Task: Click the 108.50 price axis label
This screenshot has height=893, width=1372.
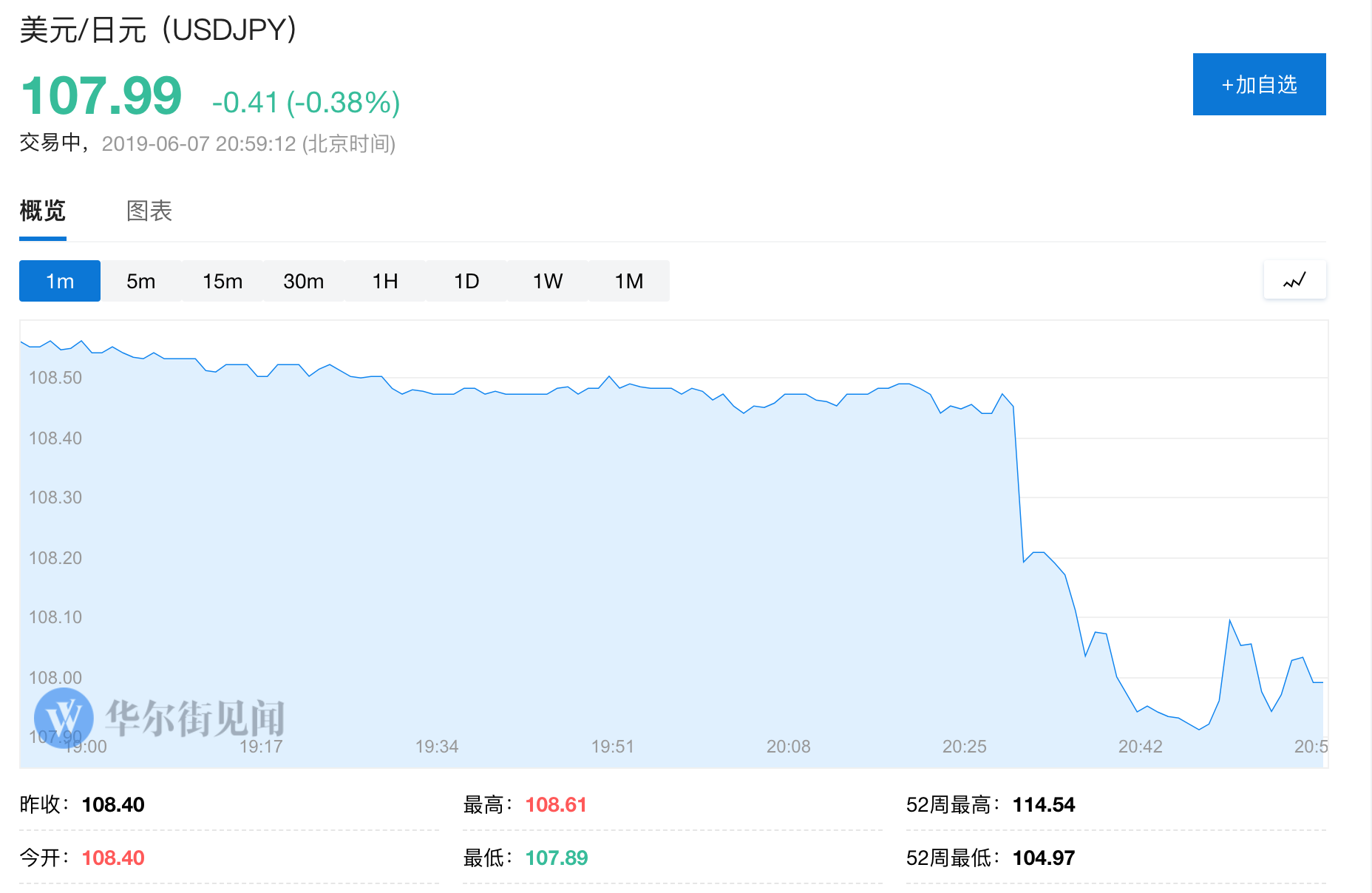Action: point(55,378)
